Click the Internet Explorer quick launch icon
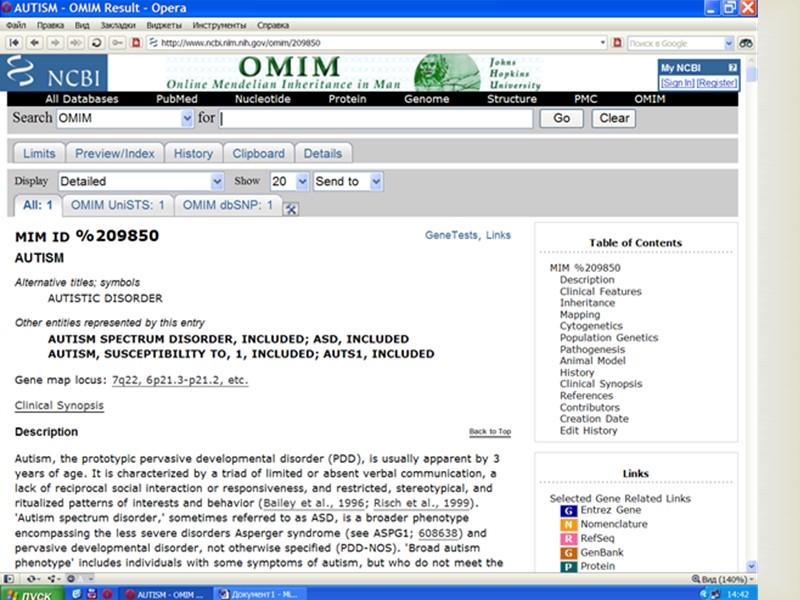800x600 pixels. pos(77,594)
